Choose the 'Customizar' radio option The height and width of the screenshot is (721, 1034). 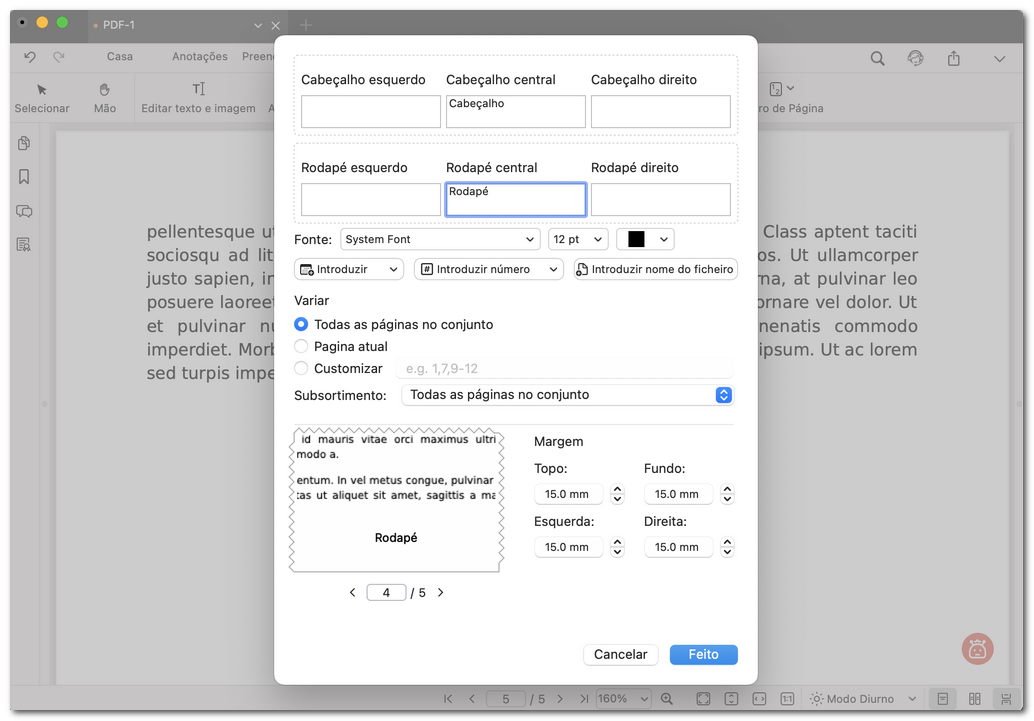pos(301,369)
